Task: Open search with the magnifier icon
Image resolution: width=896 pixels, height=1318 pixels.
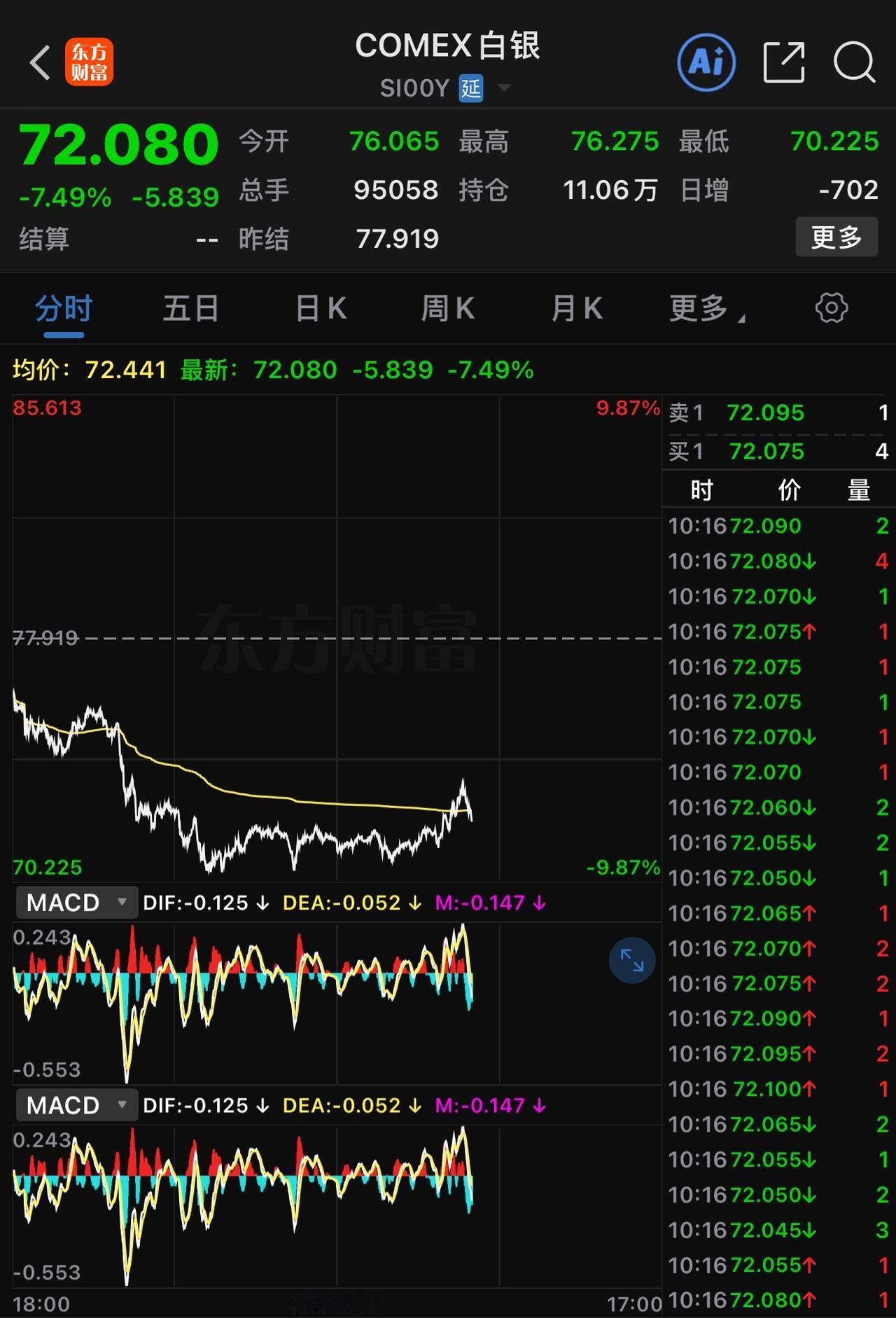Action: (x=855, y=63)
